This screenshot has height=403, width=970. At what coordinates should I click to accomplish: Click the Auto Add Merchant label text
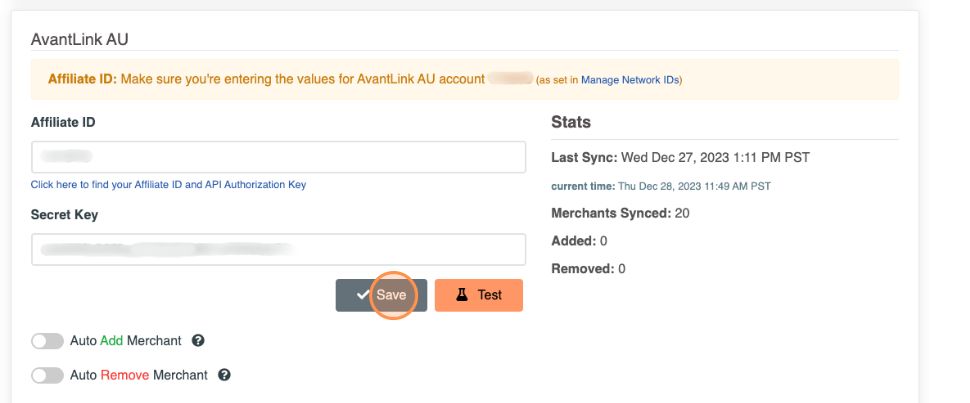point(126,341)
